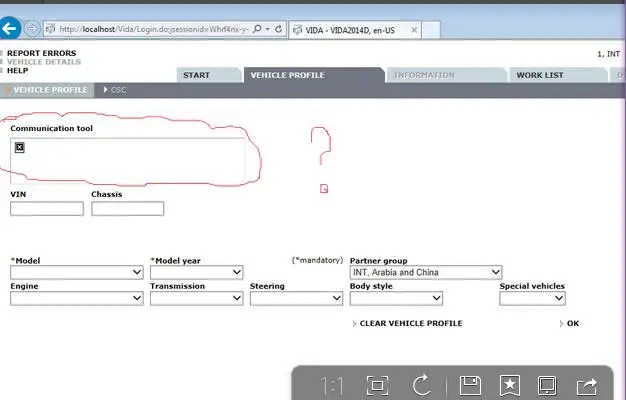Click the '1, INT' user text
Image resolution: width=626 pixels, height=400 pixels.
click(608, 54)
